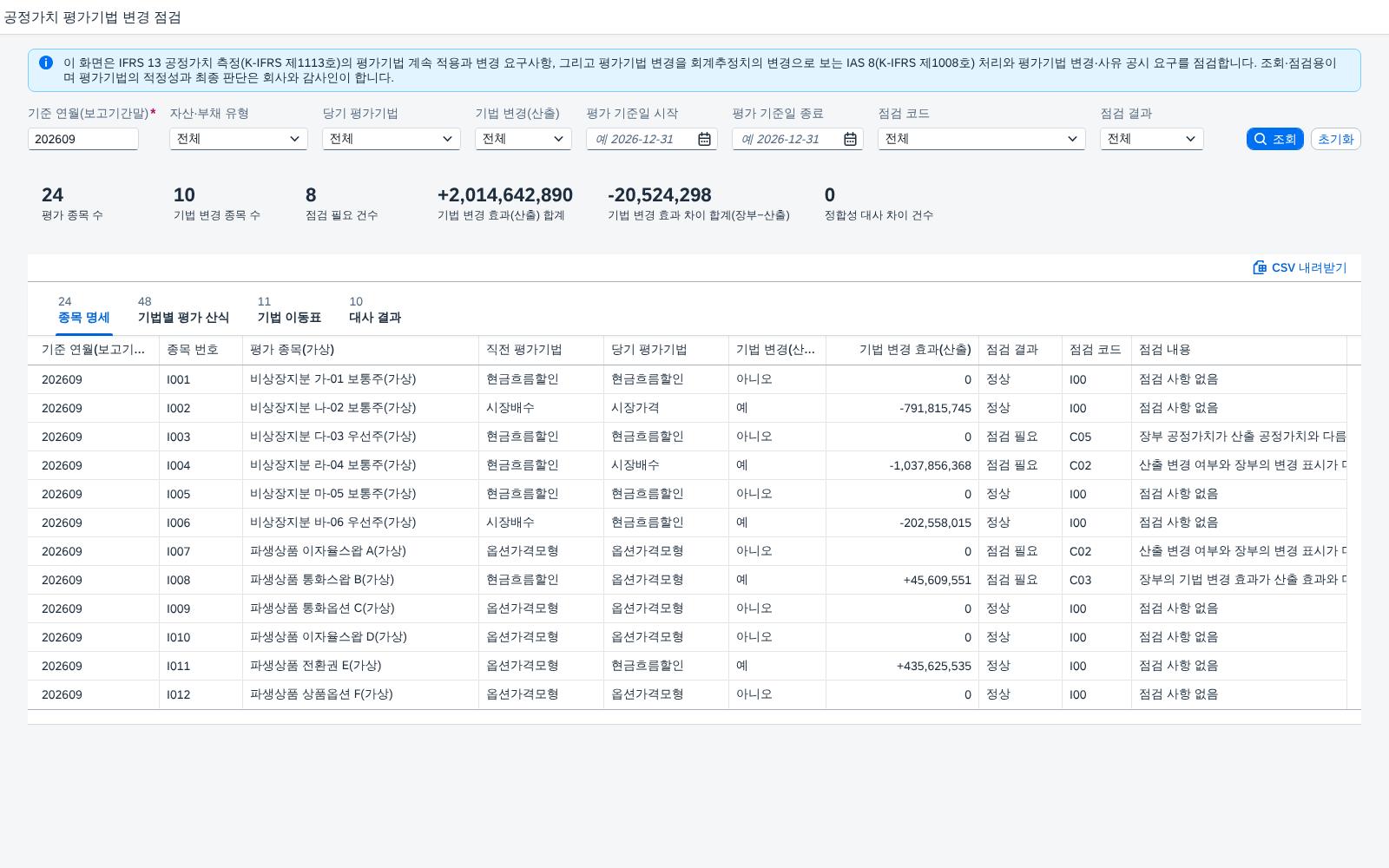The image size is (1389, 868).
Task: Select the 대사 결과 tab
Action: pyautogui.click(x=375, y=310)
